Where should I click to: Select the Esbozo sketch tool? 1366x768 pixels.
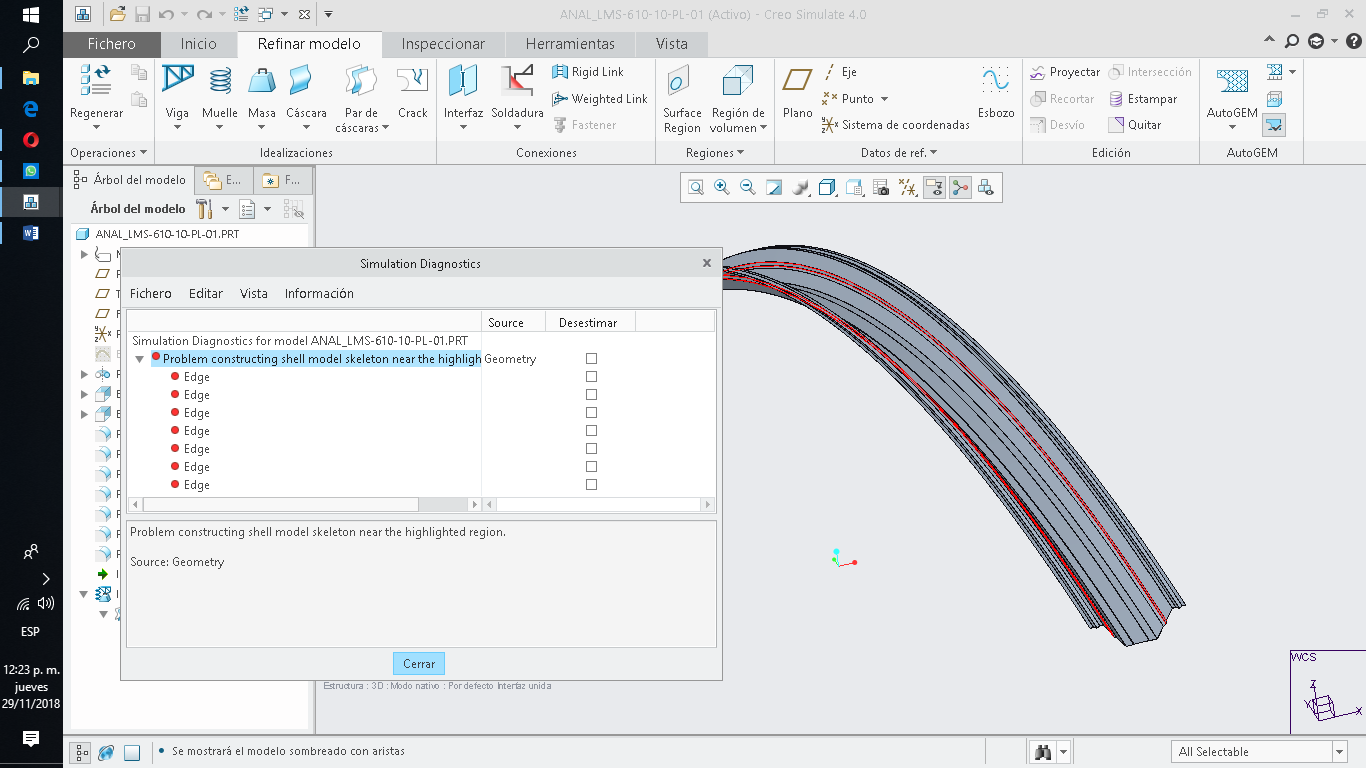point(995,90)
